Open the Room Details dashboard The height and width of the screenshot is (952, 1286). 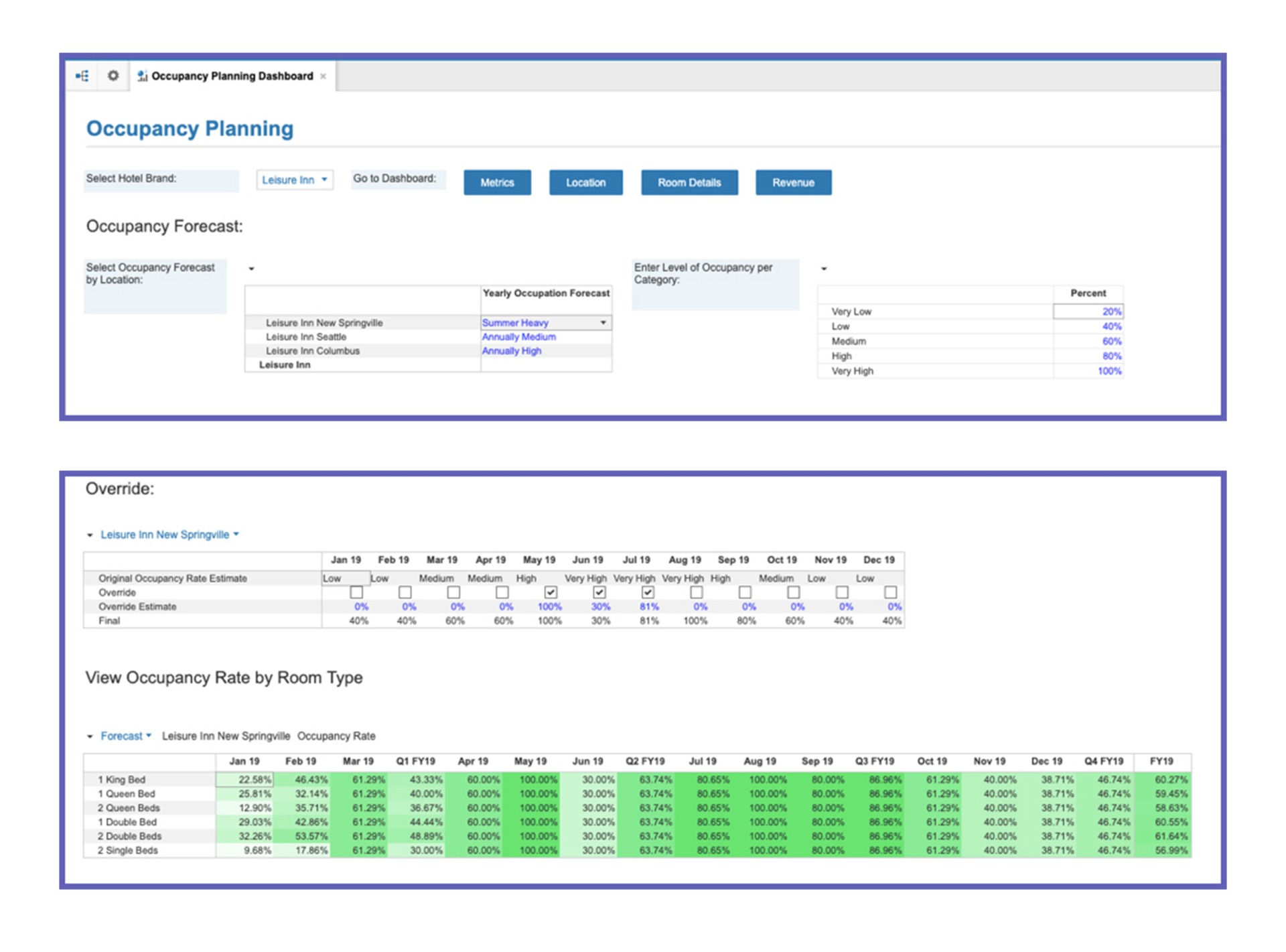coord(689,182)
